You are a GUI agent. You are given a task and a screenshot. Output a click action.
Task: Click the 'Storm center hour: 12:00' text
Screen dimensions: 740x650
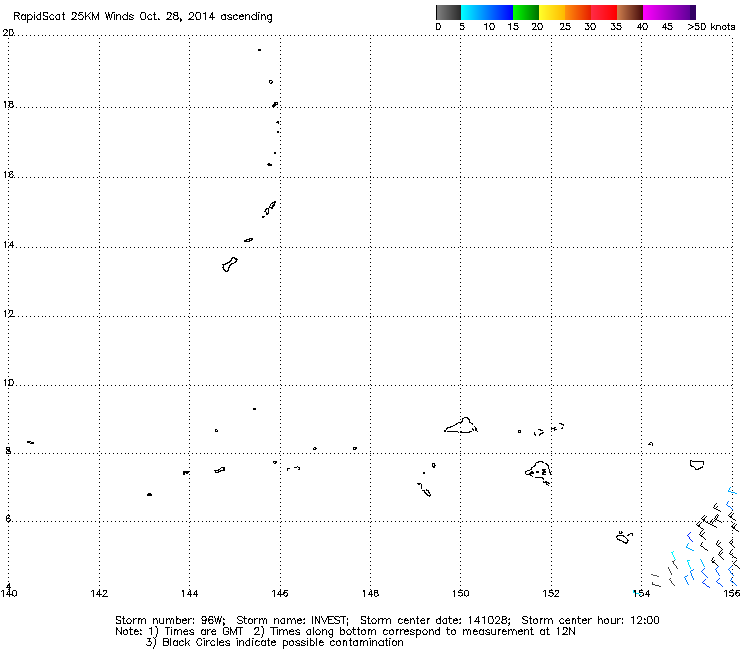pos(590,620)
